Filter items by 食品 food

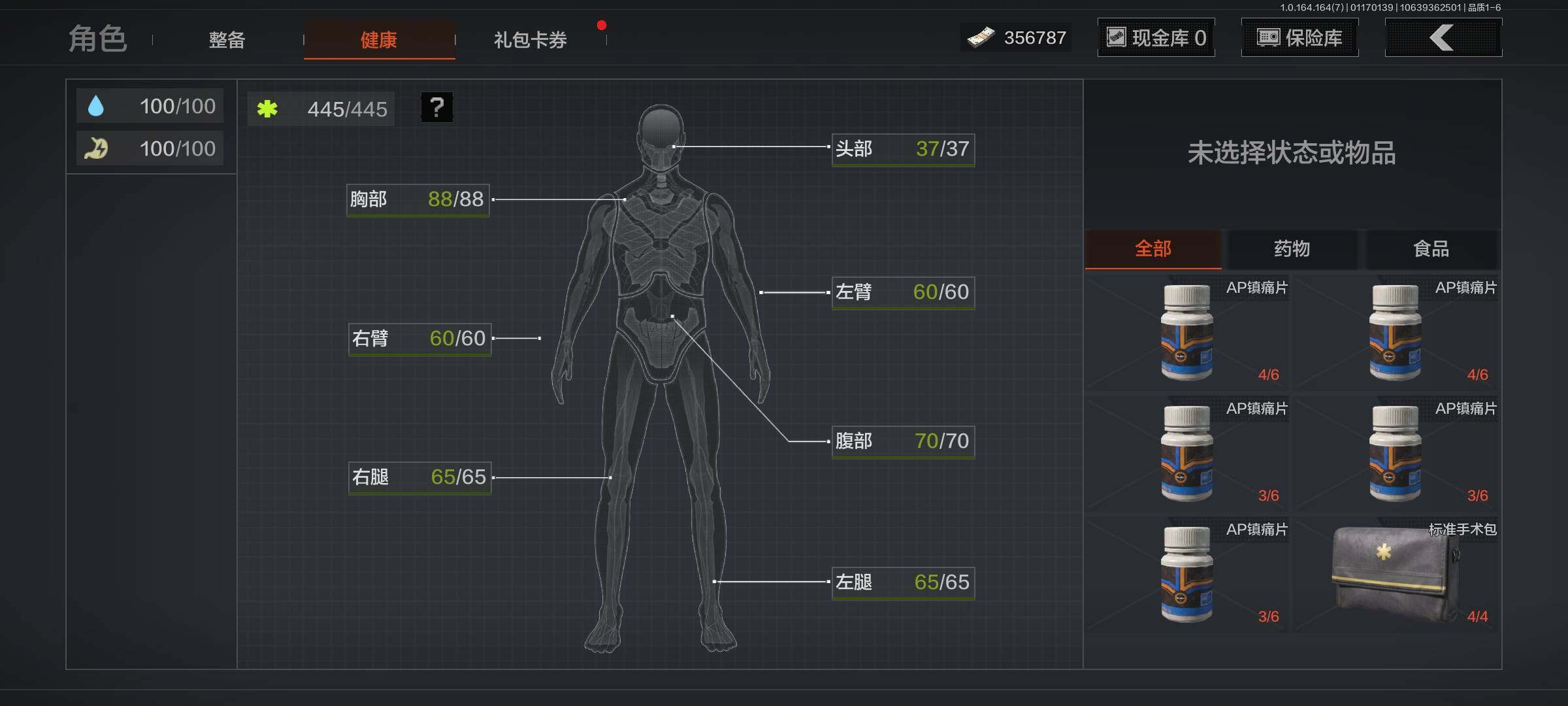pyautogui.click(x=1431, y=249)
